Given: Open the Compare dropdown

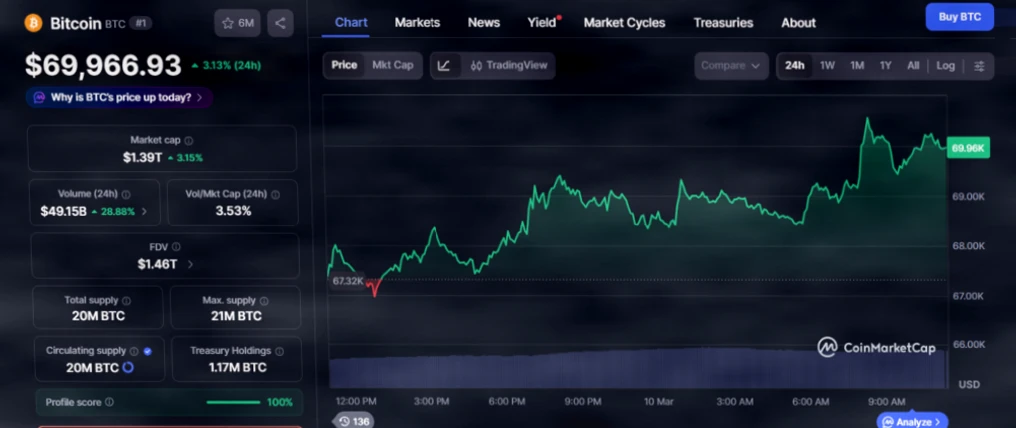Looking at the screenshot, I should click(732, 66).
